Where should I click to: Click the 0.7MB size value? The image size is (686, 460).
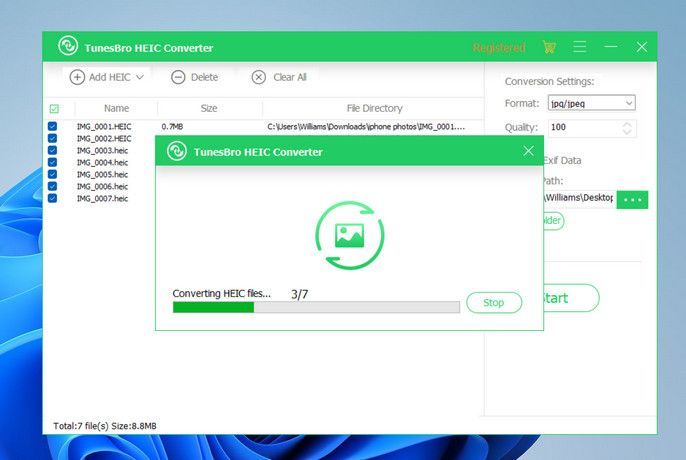click(x=172, y=126)
